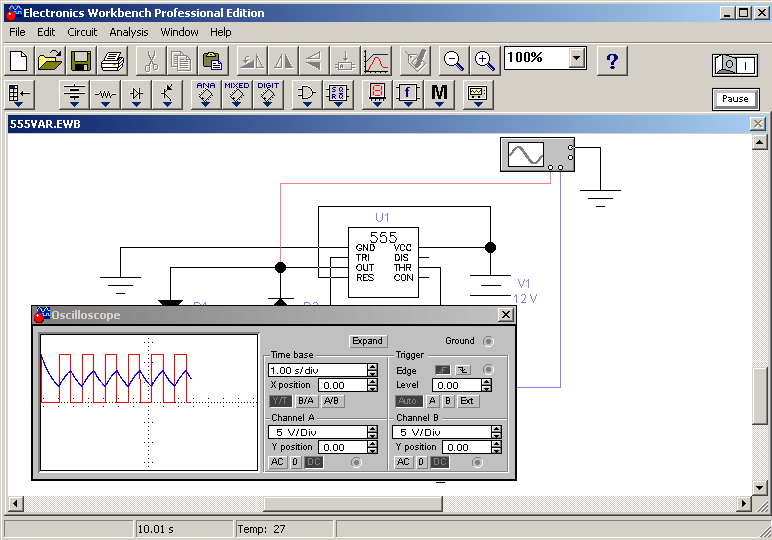Open component properties icon
The image size is (772, 540).
click(415, 61)
